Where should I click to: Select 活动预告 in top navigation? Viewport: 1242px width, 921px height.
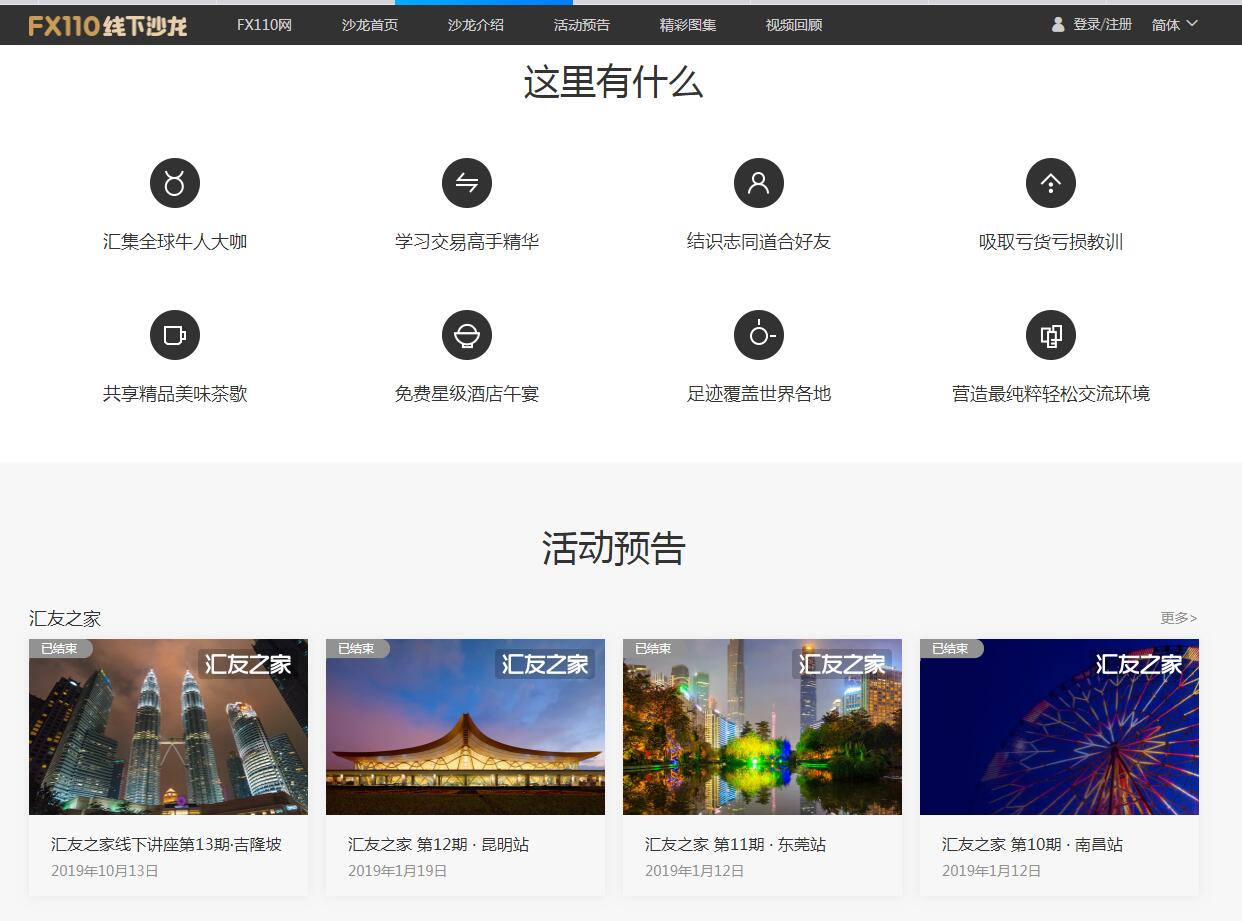[582, 25]
